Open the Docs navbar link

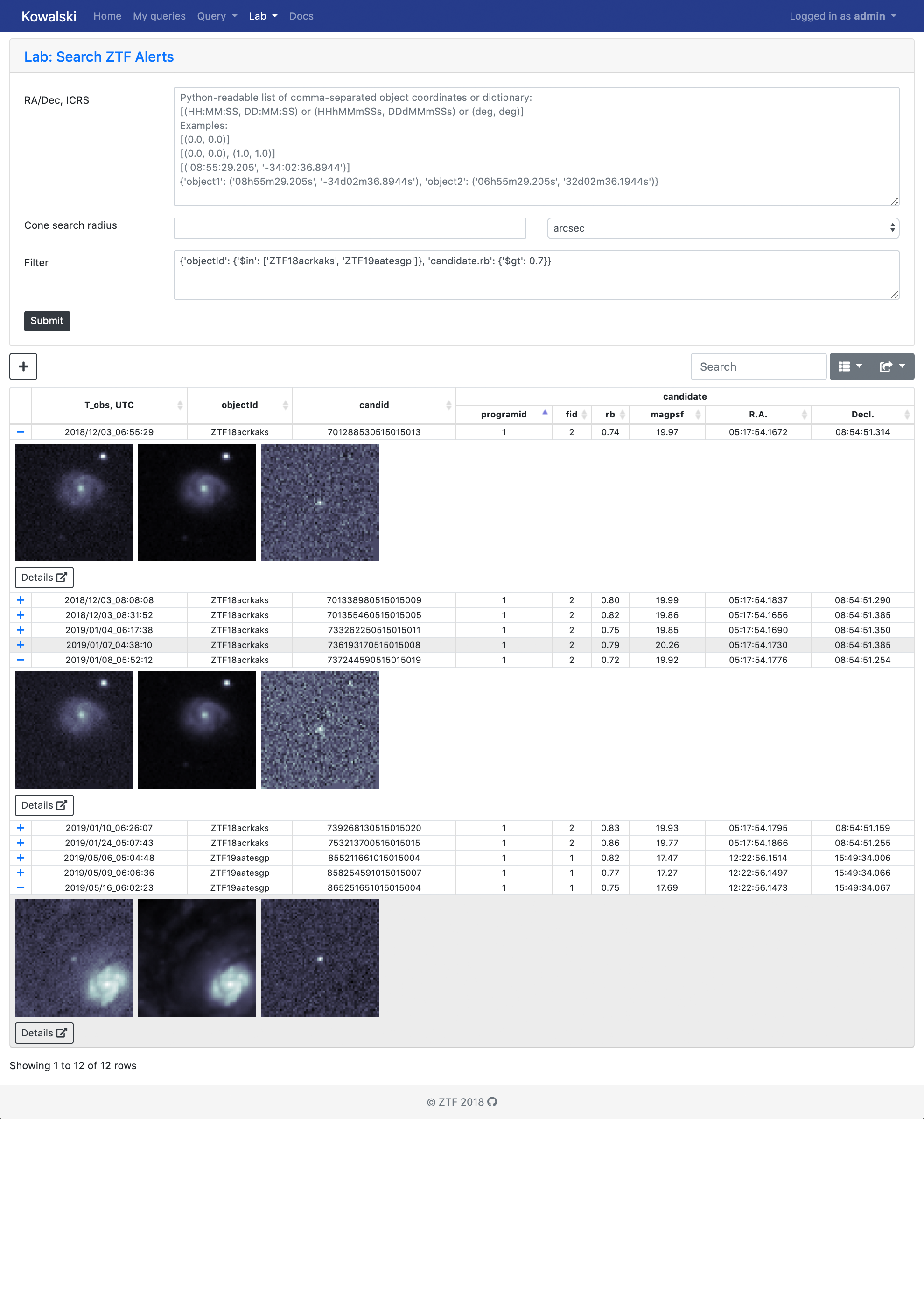(301, 16)
